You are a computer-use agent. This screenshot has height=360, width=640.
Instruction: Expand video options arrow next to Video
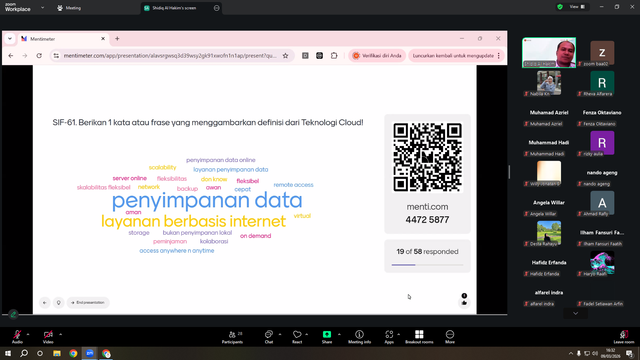60,334
